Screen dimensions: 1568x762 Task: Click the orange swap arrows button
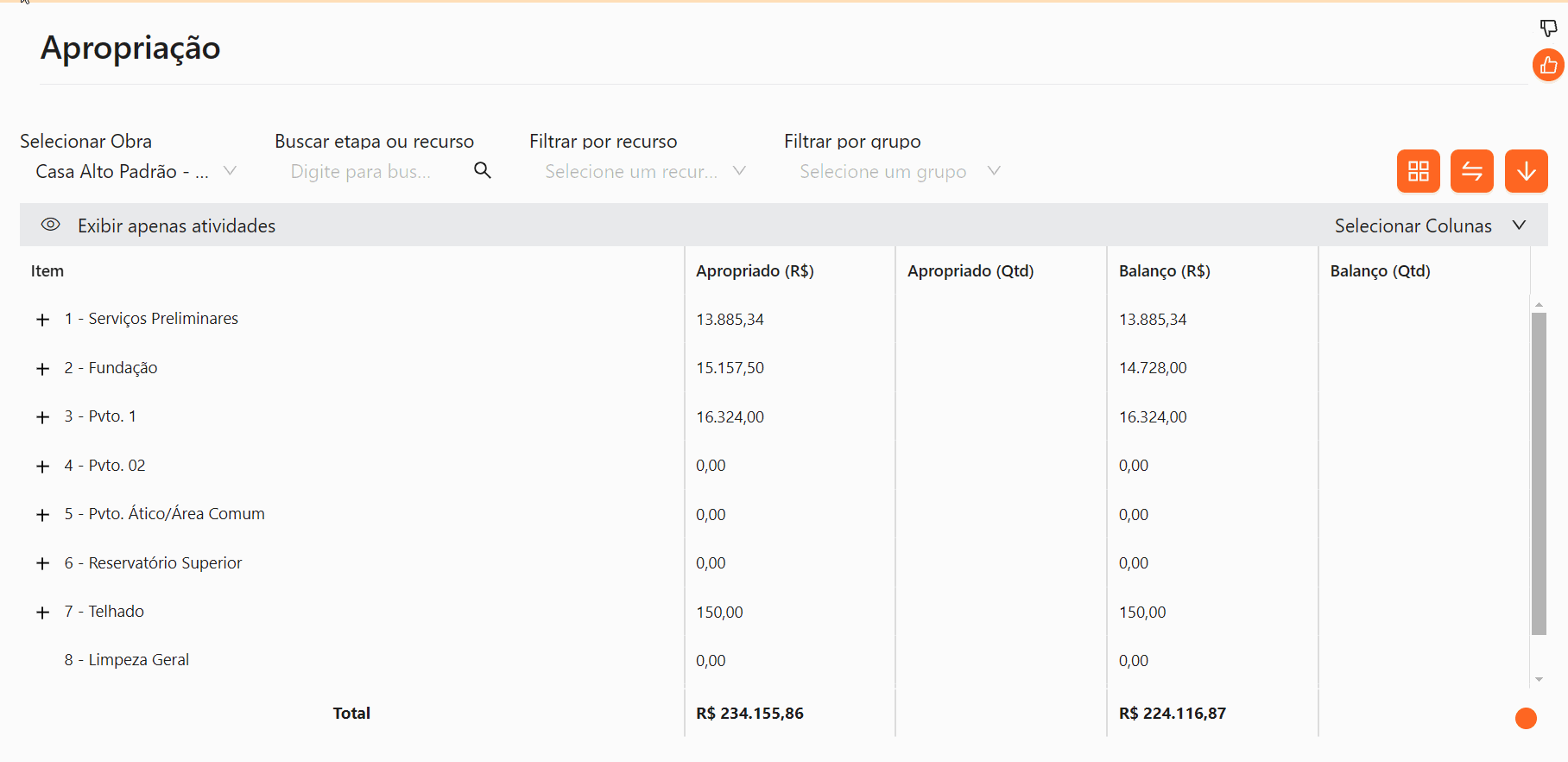(x=1472, y=171)
